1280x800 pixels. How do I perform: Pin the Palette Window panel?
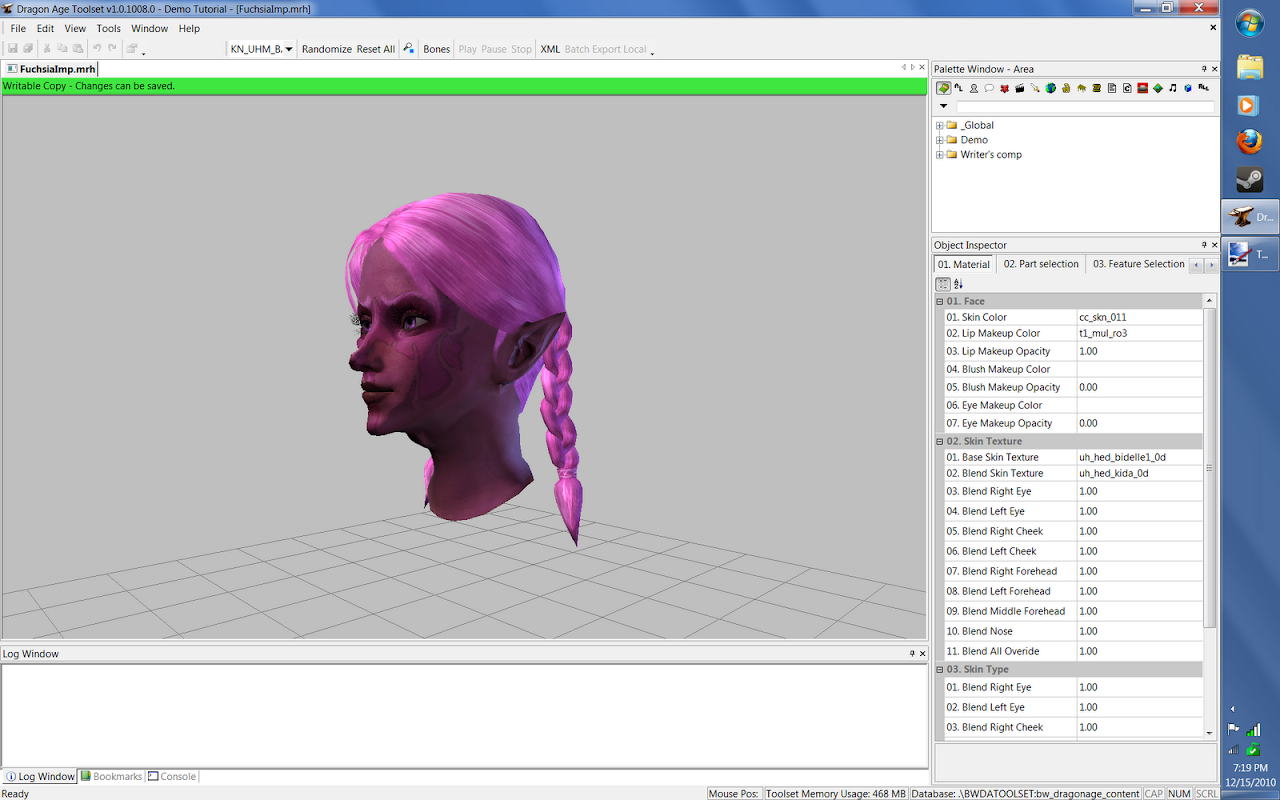coord(1203,69)
